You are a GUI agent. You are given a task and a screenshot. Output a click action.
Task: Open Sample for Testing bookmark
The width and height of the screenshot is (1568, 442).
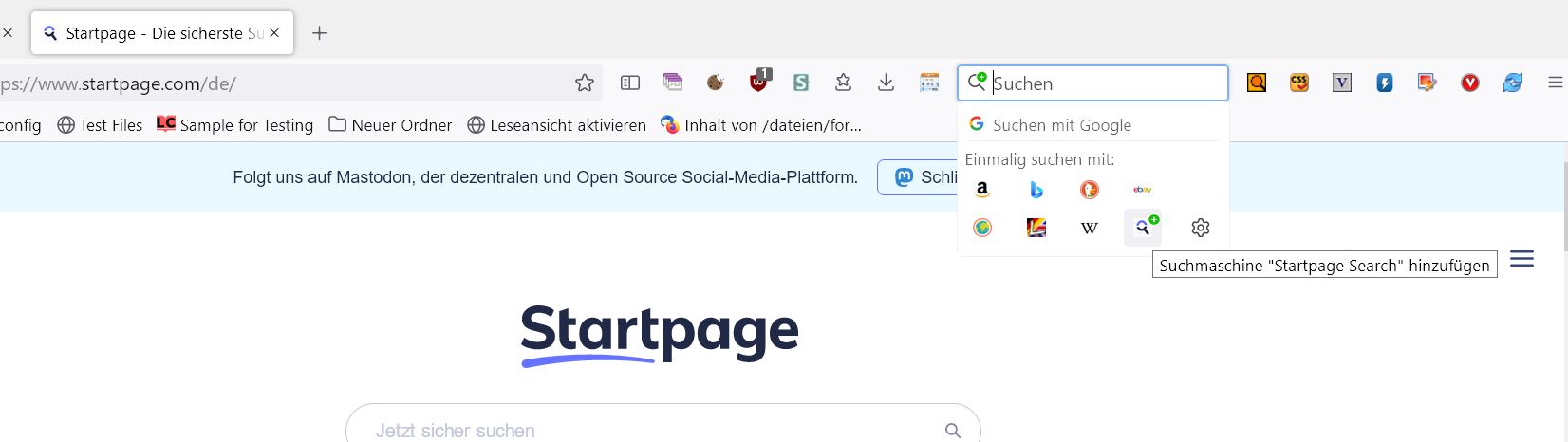[235, 124]
